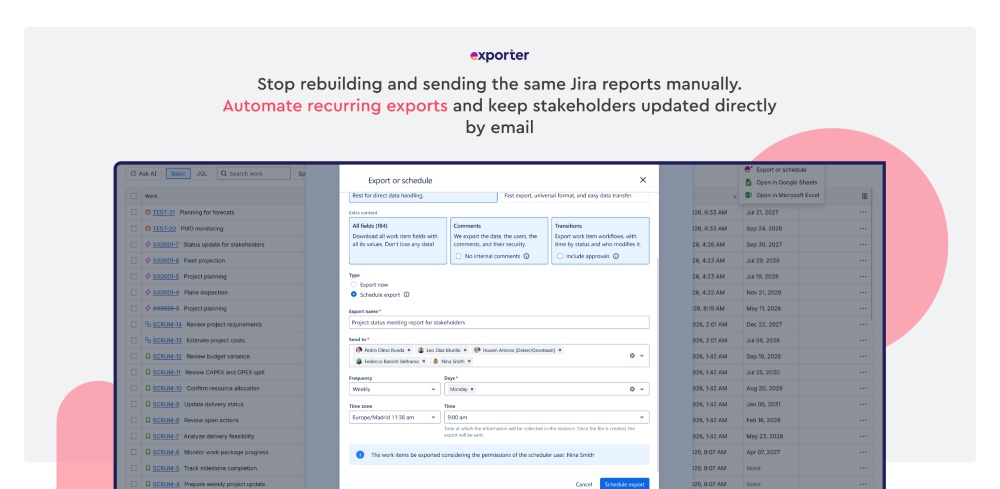Viewport: 1000px width, 489px height.
Task: Open work item TEST-20 link
Action: pos(164,228)
